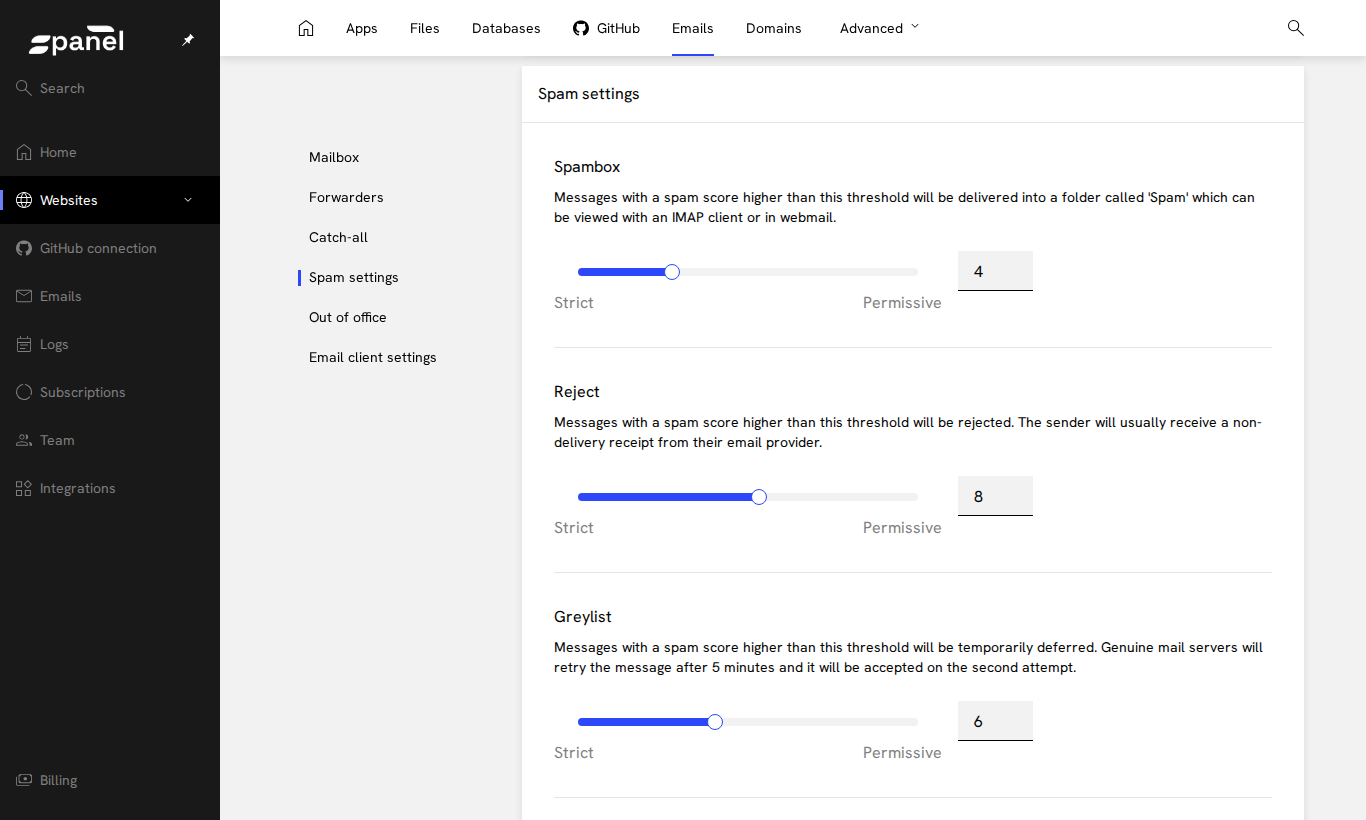Click the Spambox threshold slider handle

coord(672,272)
